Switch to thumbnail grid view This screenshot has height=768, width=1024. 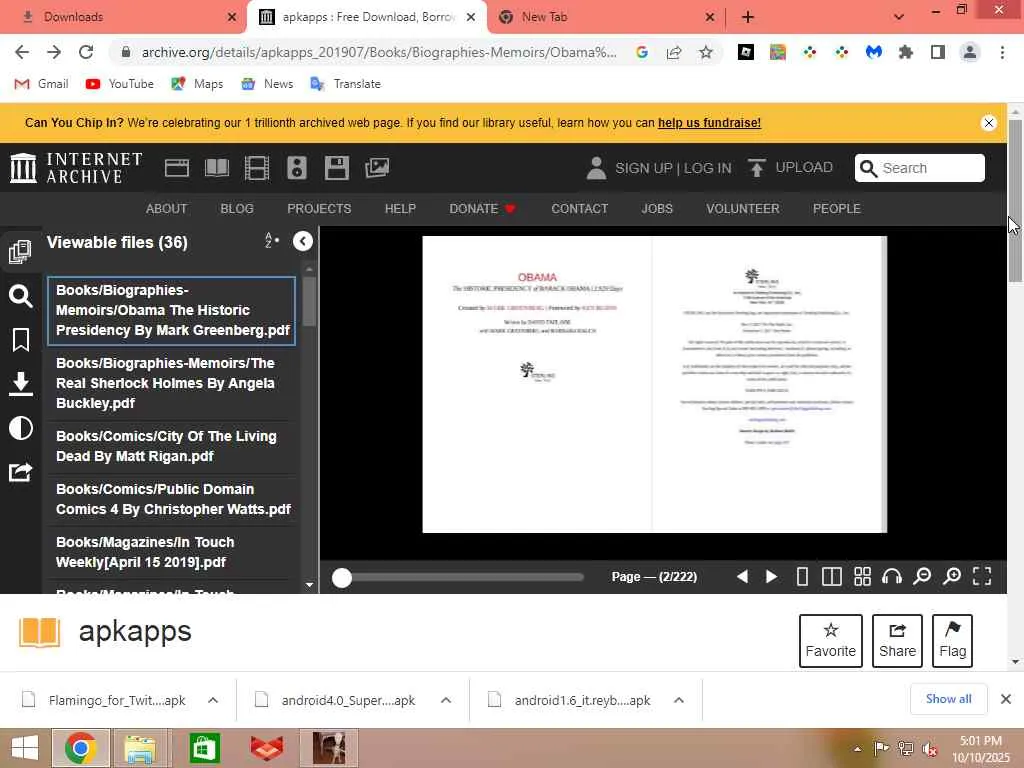point(862,577)
